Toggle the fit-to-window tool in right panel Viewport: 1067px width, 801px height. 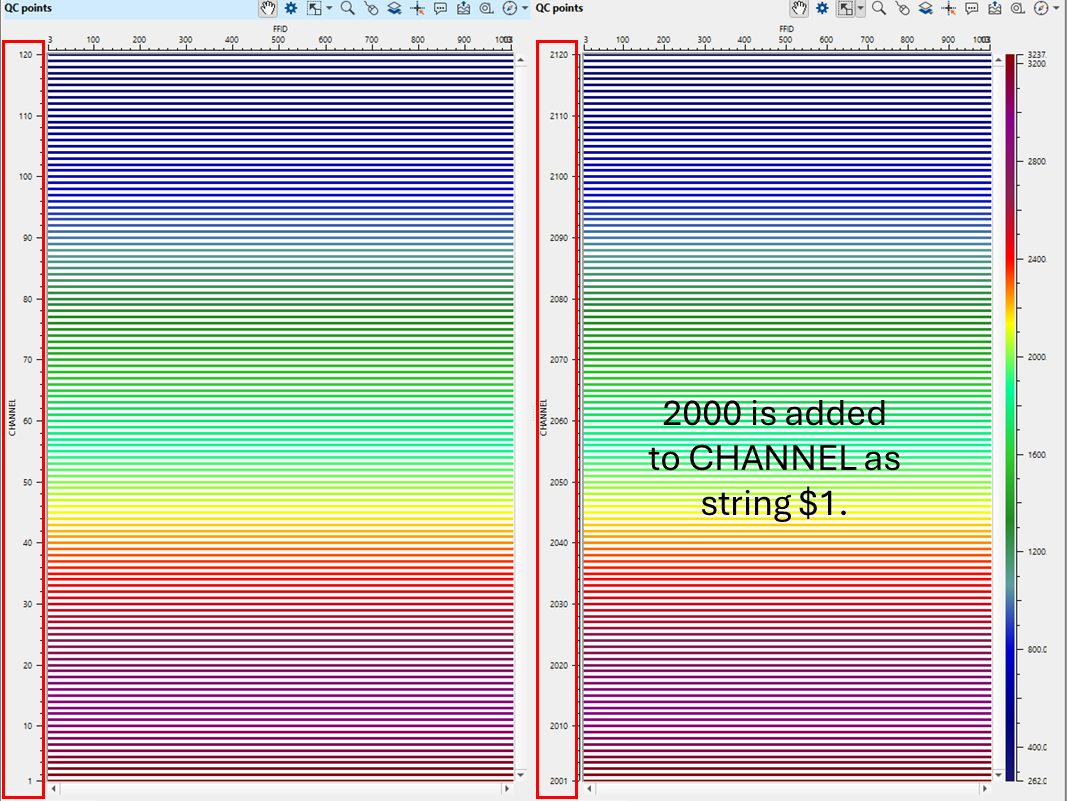pyautogui.click(x=844, y=8)
